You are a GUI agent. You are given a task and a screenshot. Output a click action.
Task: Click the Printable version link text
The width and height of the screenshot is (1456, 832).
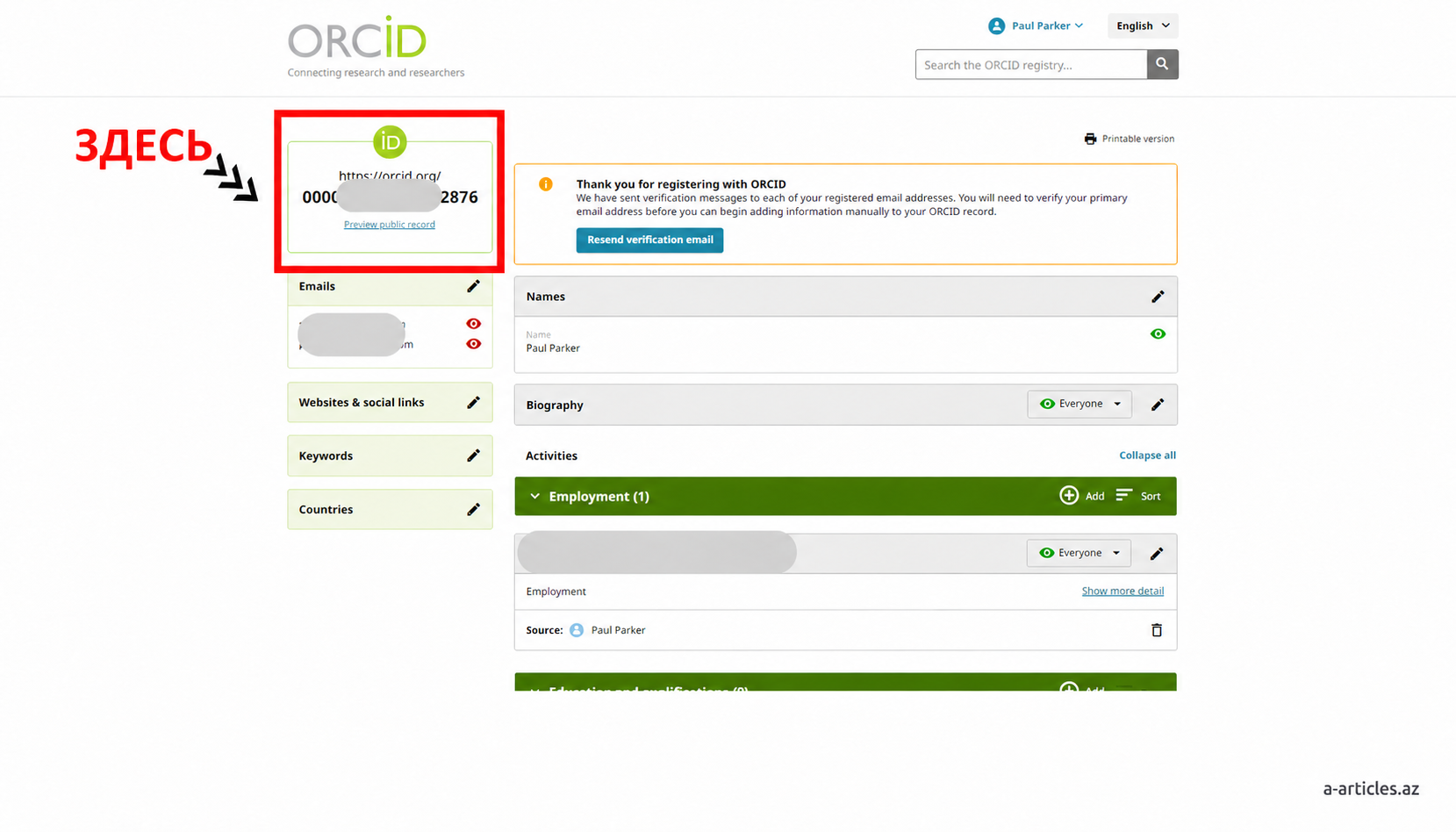[1138, 139]
